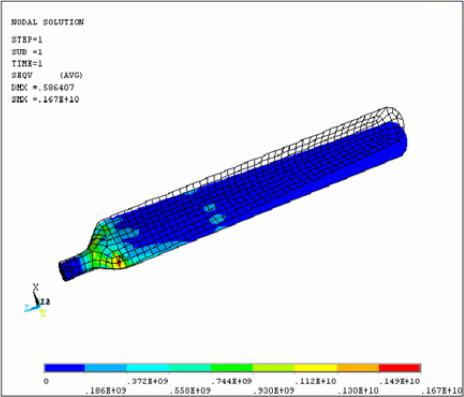
Task: Click the .744E+09 legend value
Action: pos(231,381)
